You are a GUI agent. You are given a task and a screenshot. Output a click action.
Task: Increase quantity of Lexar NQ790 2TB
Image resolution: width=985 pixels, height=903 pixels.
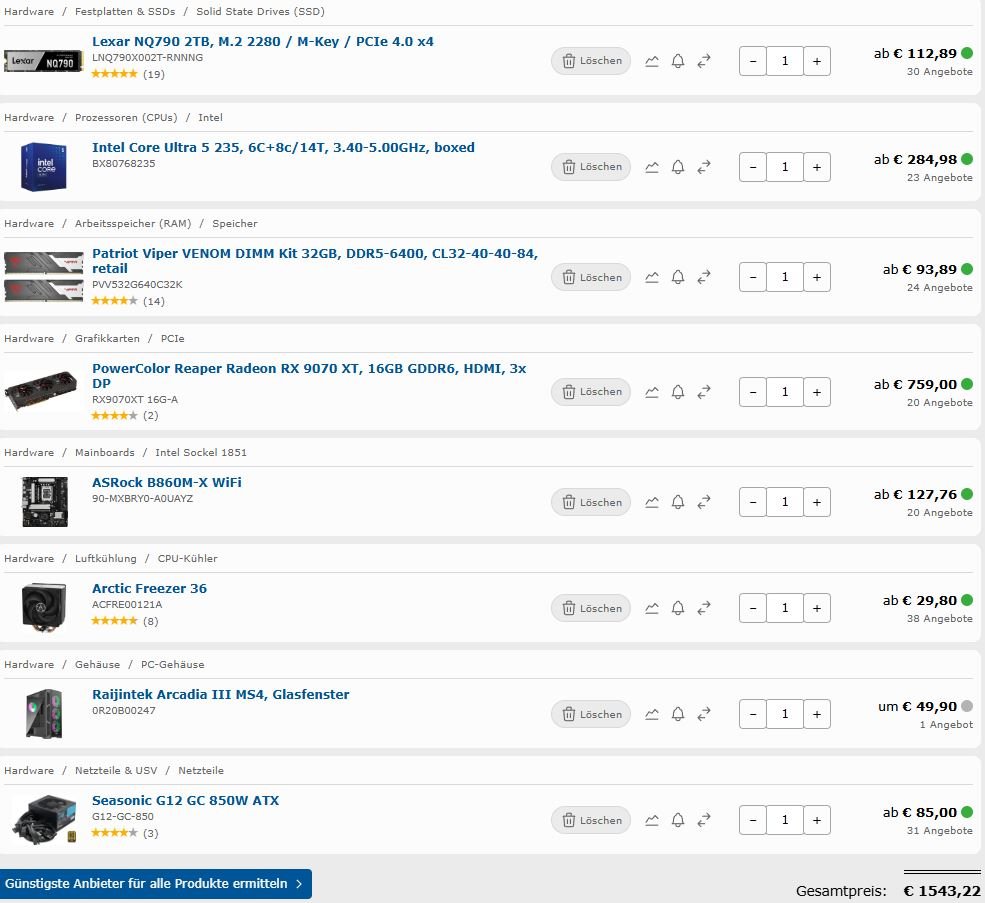point(817,61)
